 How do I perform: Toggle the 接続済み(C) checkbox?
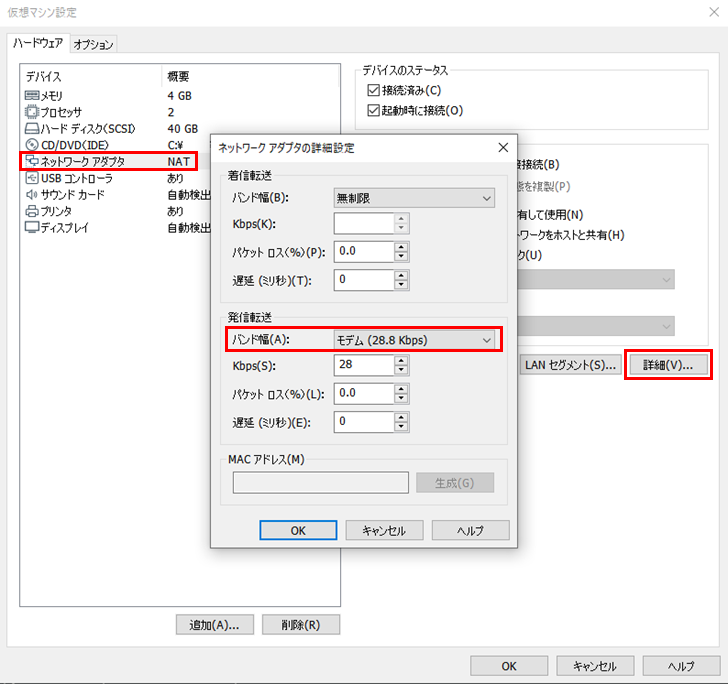point(373,90)
